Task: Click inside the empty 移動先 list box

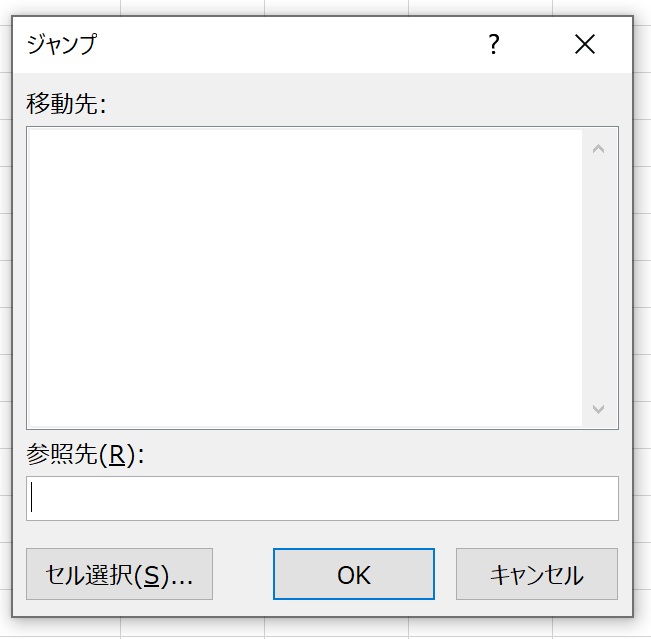Action: coord(305,278)
